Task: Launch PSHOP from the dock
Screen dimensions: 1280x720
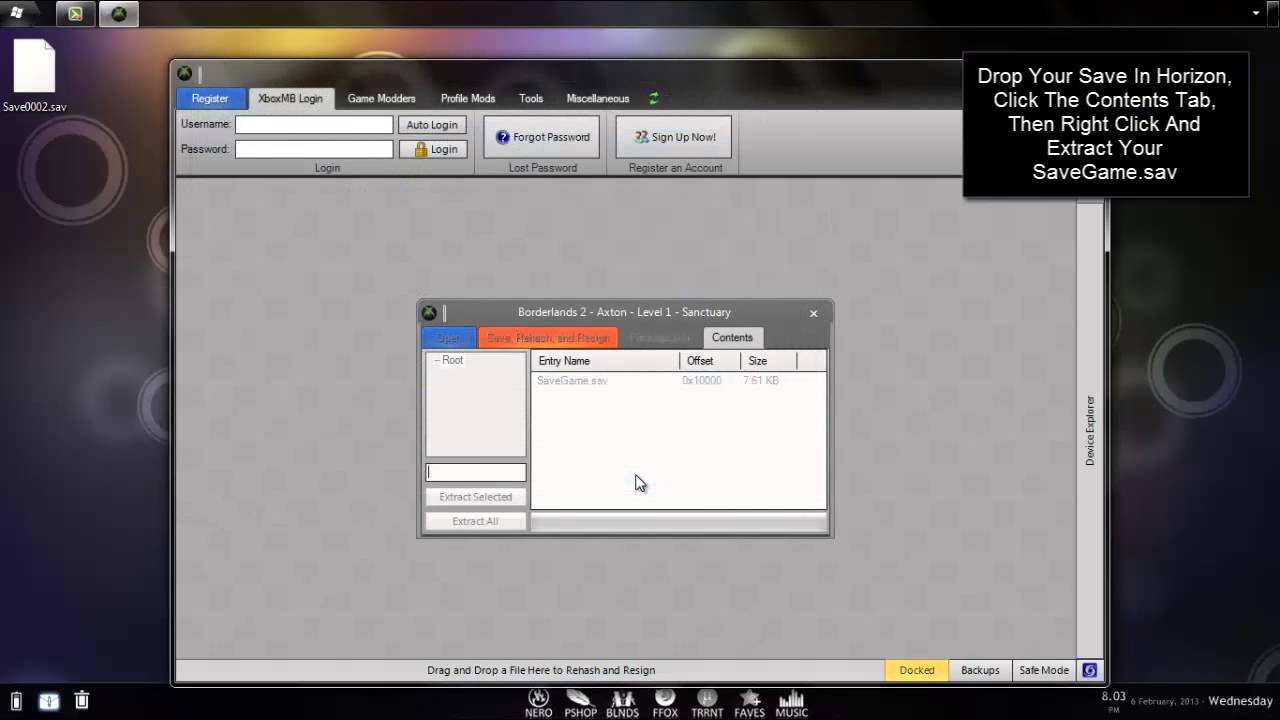Action: 580,703
